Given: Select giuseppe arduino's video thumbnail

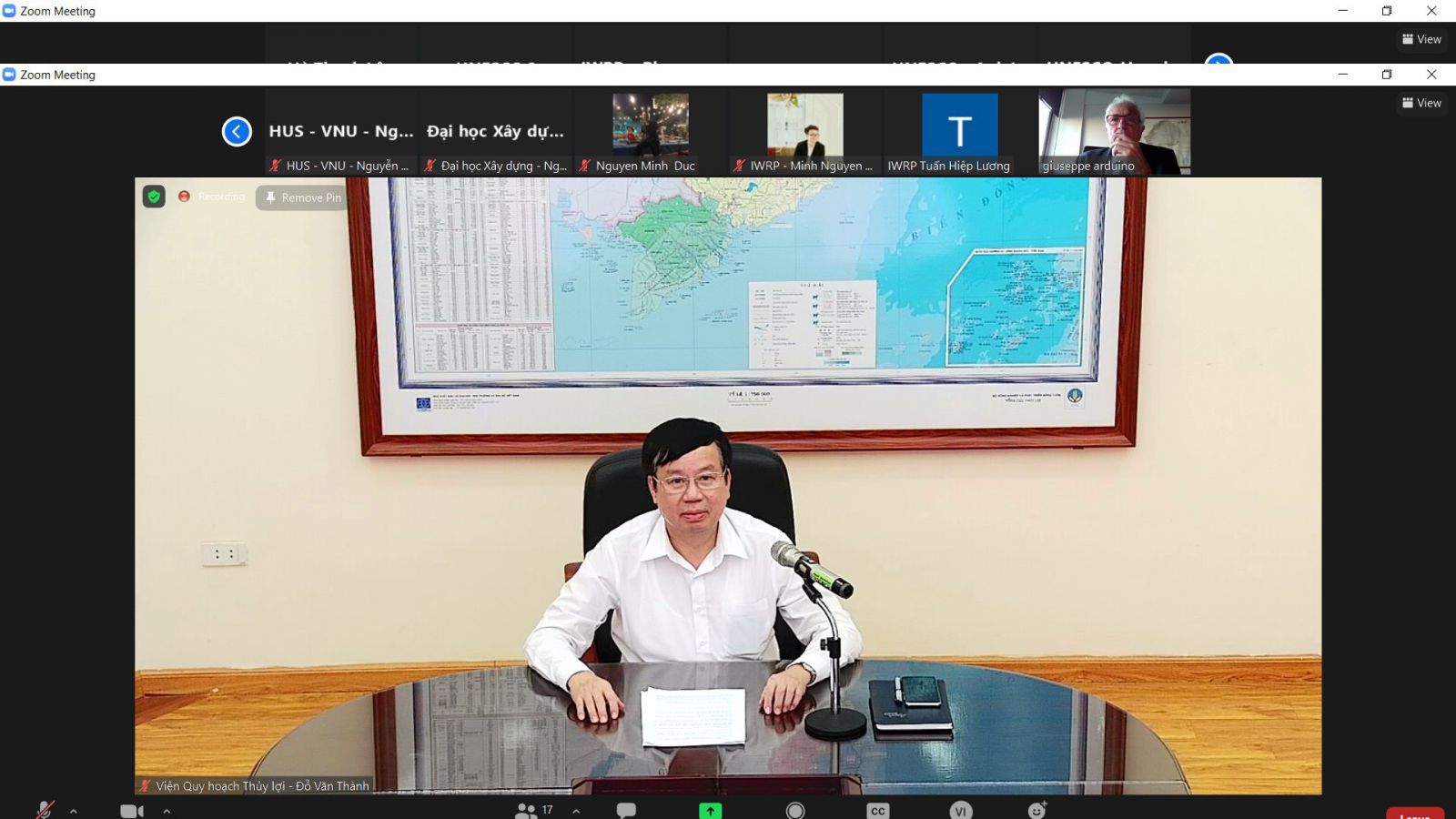Looking at the screenshot, I should [1114, 131].
